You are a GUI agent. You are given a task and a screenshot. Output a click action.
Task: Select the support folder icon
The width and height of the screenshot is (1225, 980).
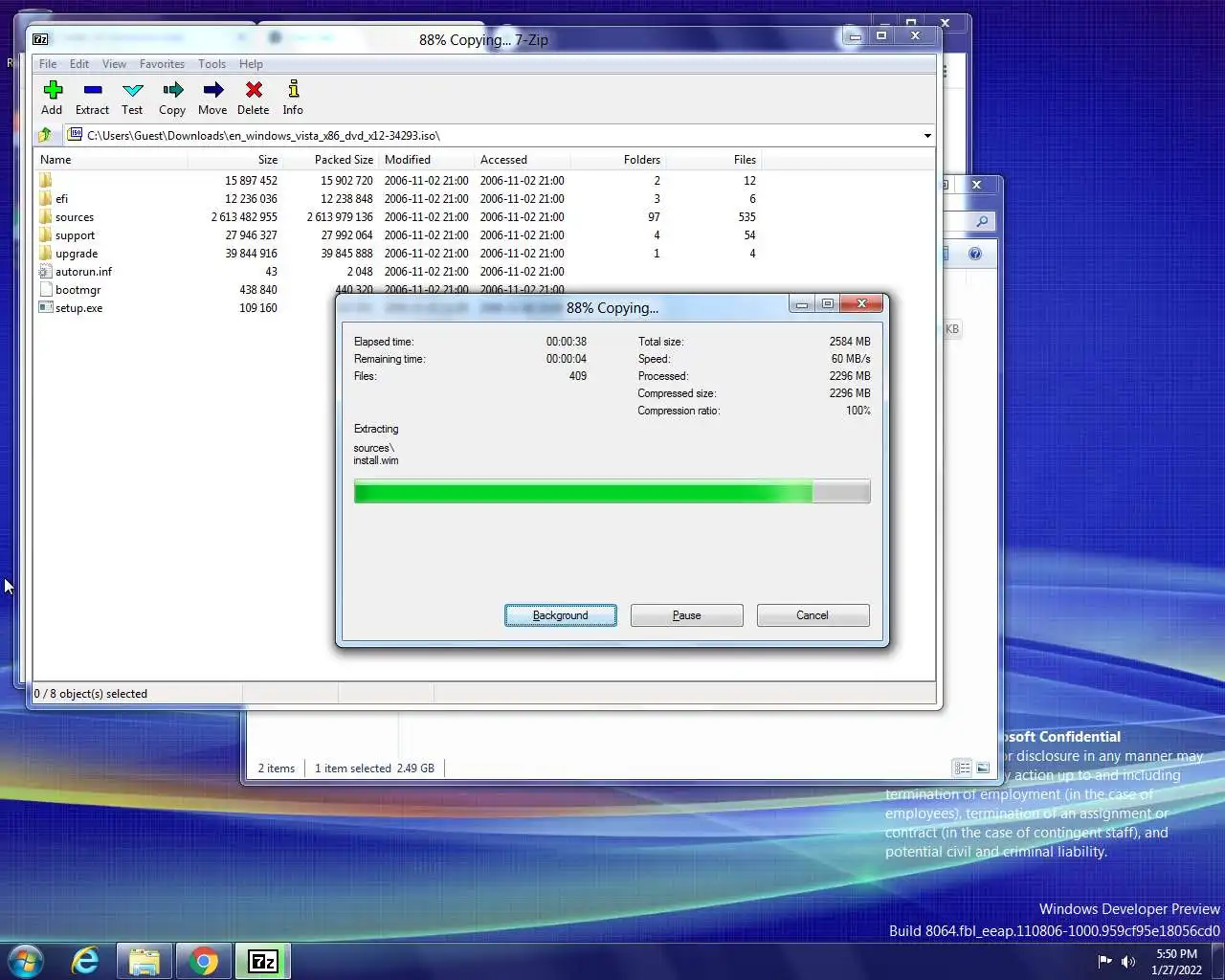[45, 235]
